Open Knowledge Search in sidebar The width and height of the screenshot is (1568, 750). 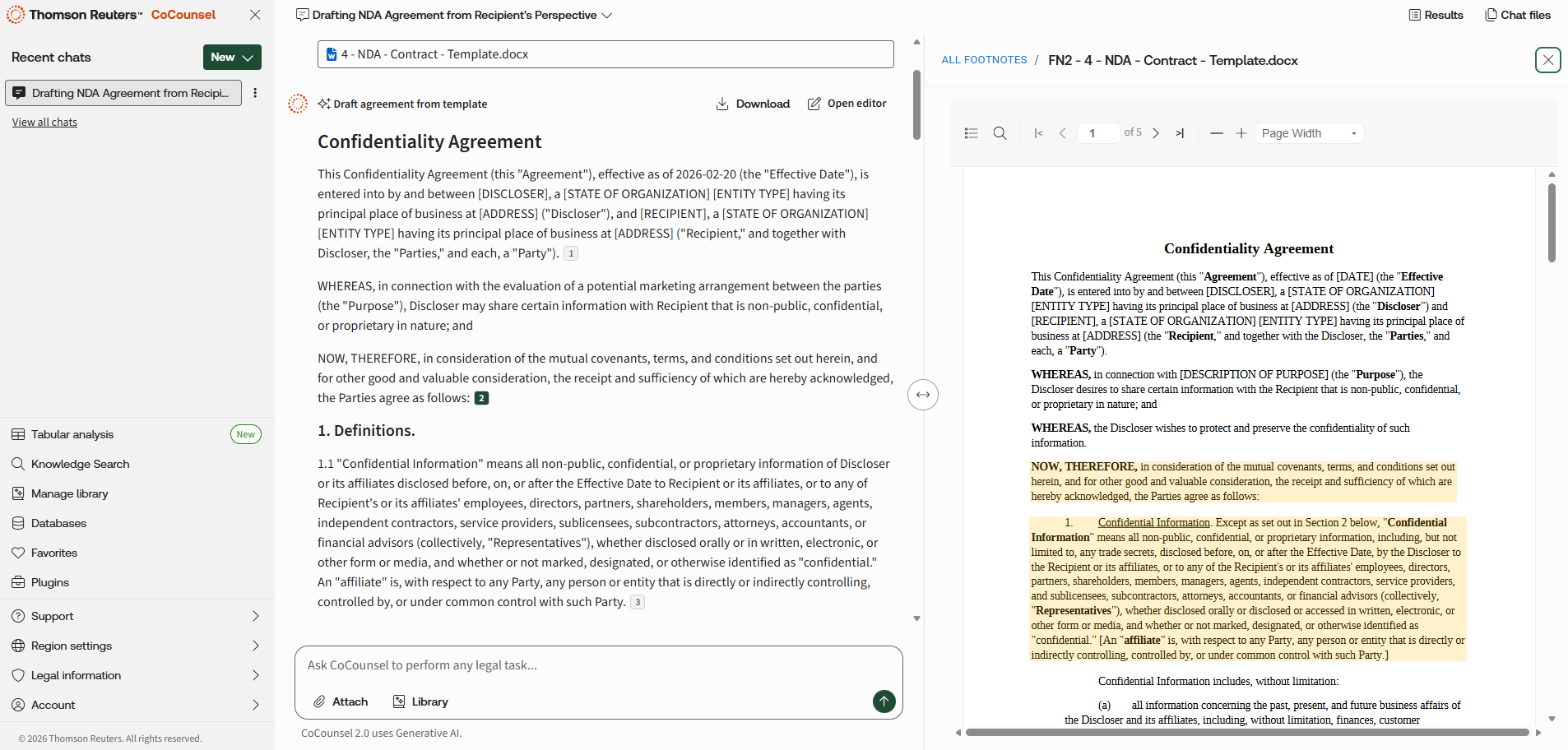80,464
